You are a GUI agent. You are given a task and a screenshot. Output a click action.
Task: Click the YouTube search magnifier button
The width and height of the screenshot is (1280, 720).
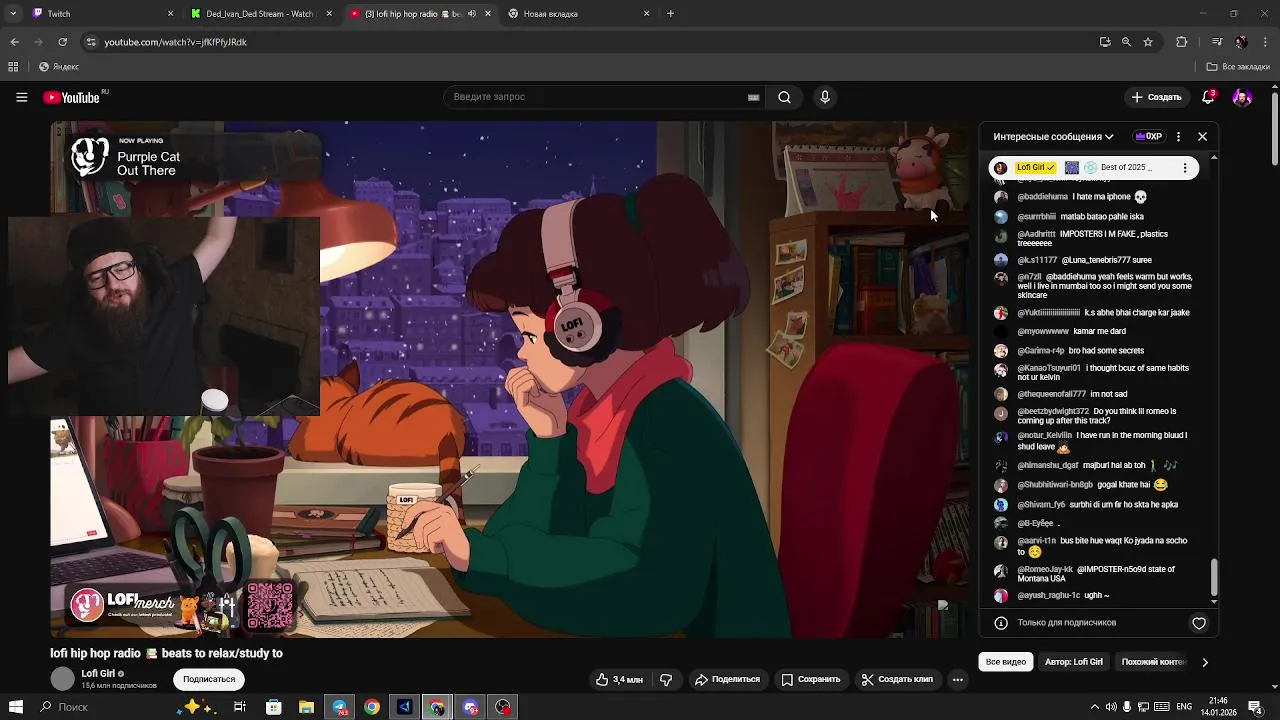[x=785, y=97]
